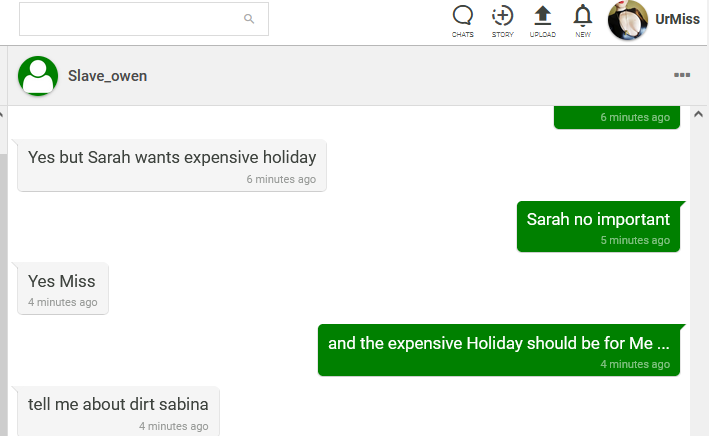
Task: Click the right-side scrollbar up arrow
Action: coord(699,114)
